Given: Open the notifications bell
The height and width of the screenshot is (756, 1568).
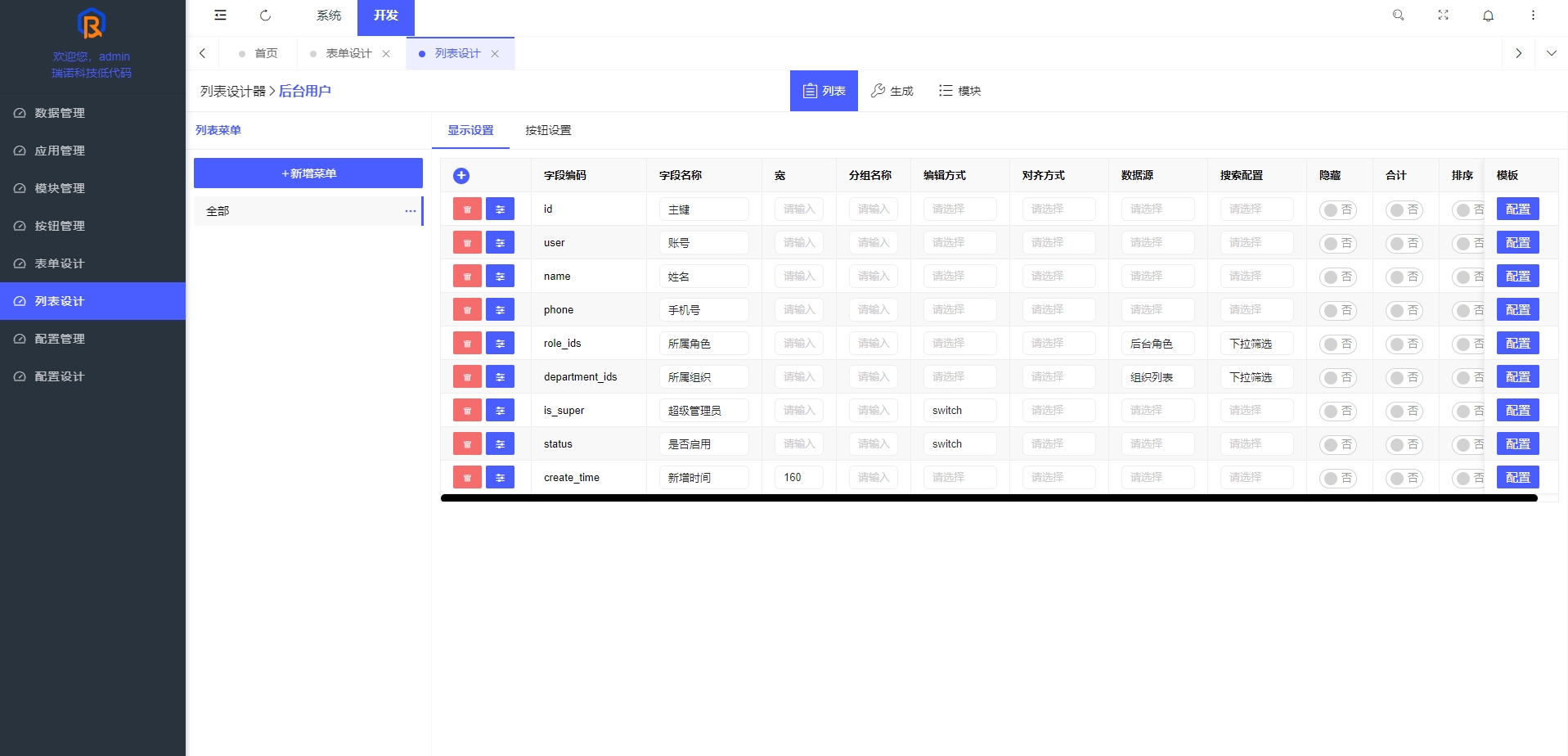Looking at the screenshot, I should 1489,16.
